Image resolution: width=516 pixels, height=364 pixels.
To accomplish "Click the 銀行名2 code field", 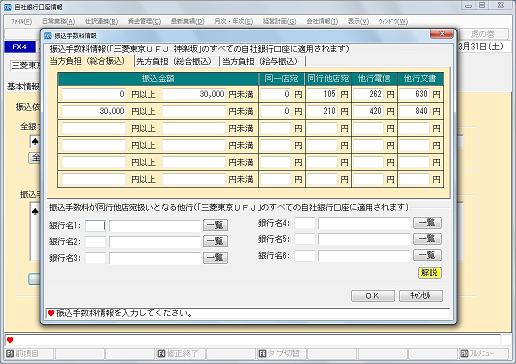I will click(x=95, y=242).
